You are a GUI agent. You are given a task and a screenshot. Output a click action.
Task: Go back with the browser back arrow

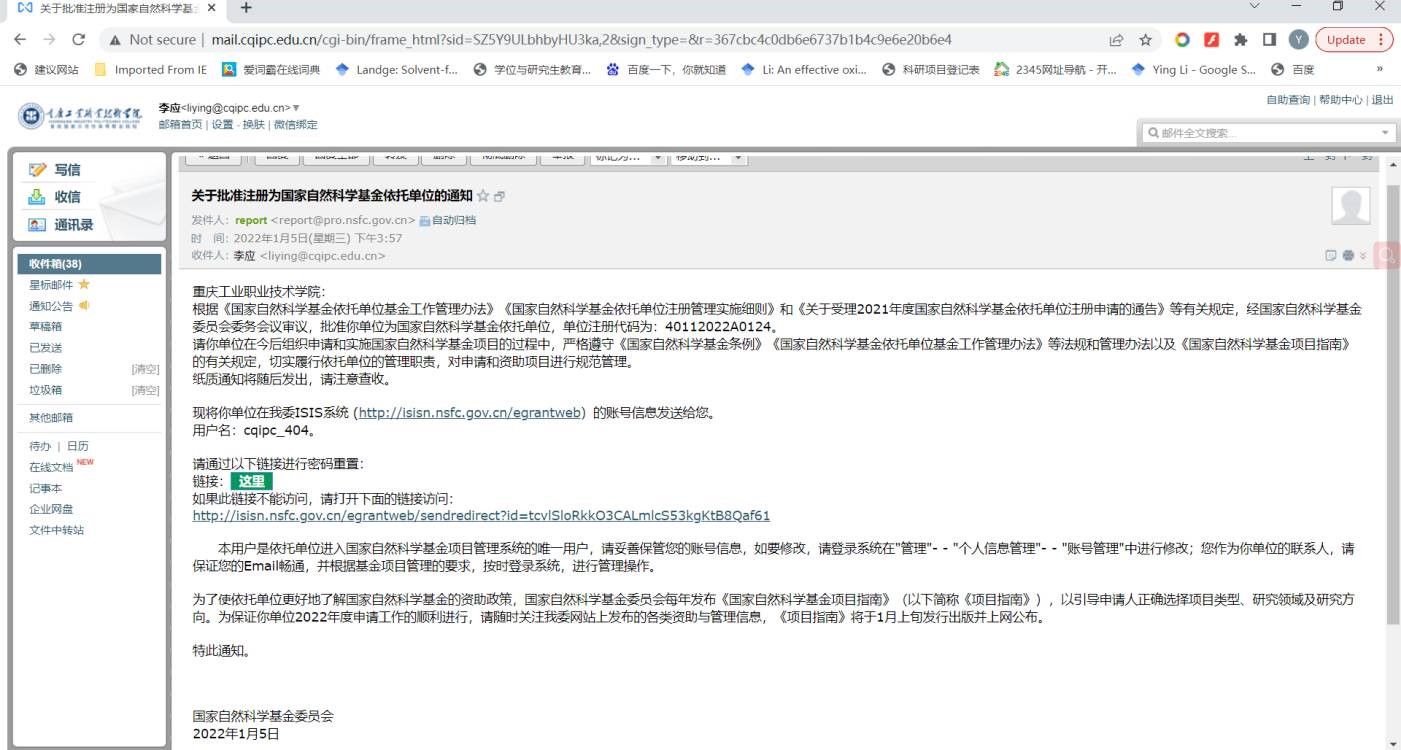(21, 40)
